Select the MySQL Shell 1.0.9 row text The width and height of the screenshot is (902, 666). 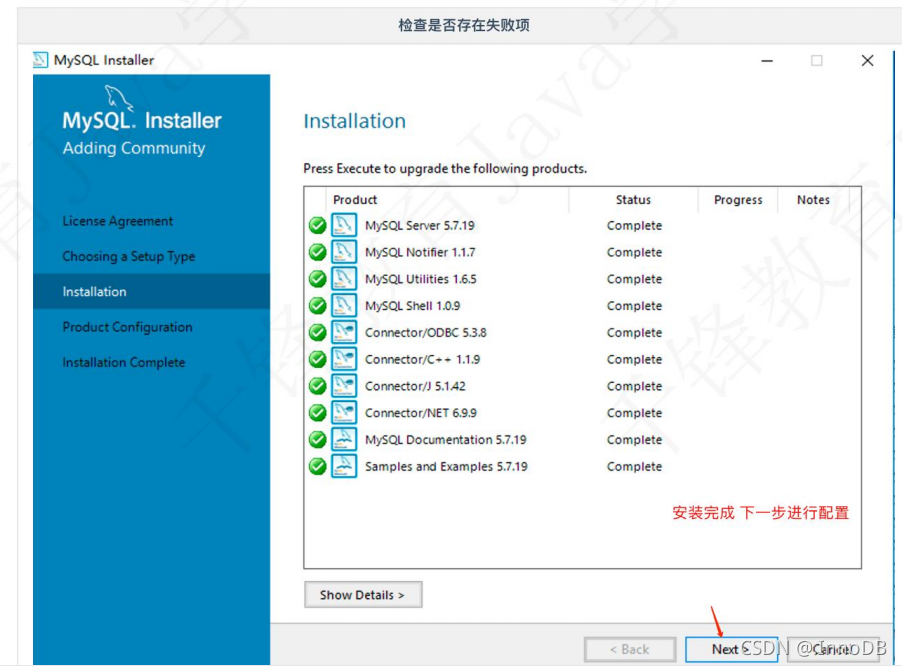coord(412,305)
